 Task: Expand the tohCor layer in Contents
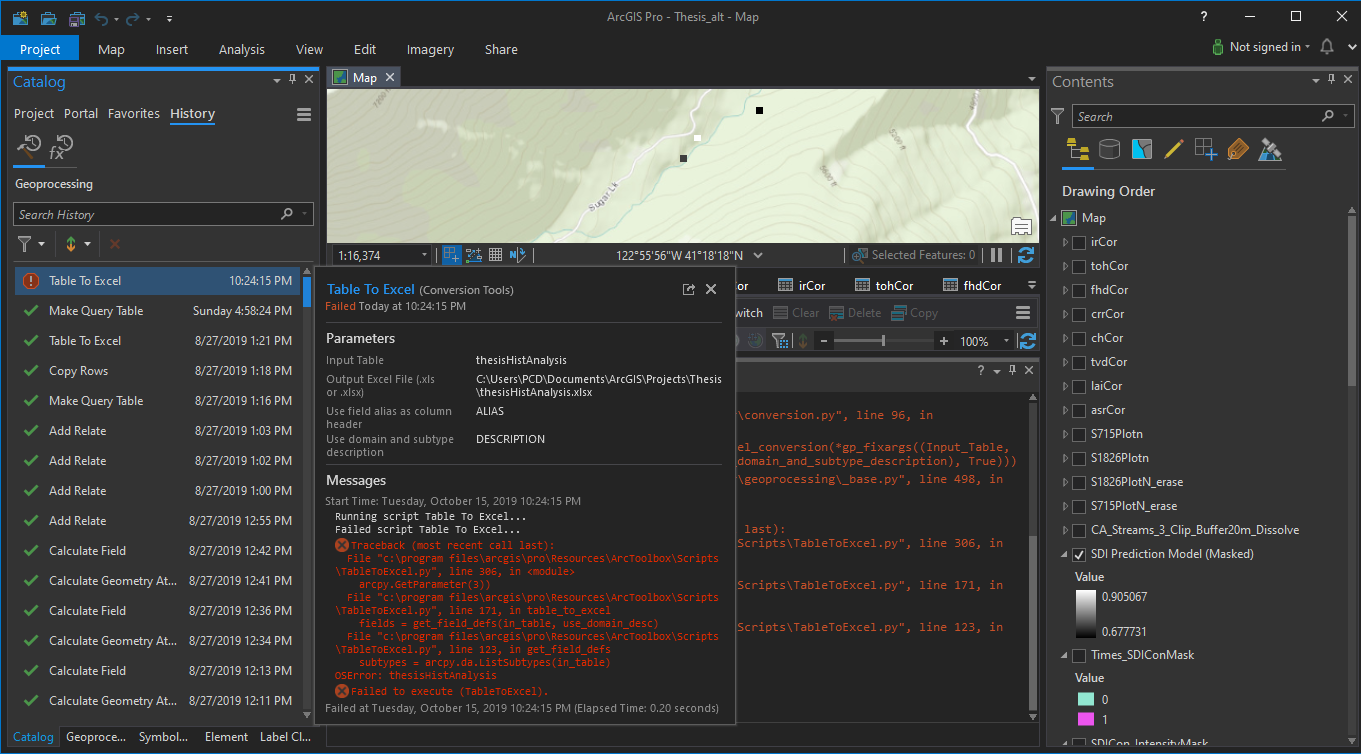(1064, 266)
